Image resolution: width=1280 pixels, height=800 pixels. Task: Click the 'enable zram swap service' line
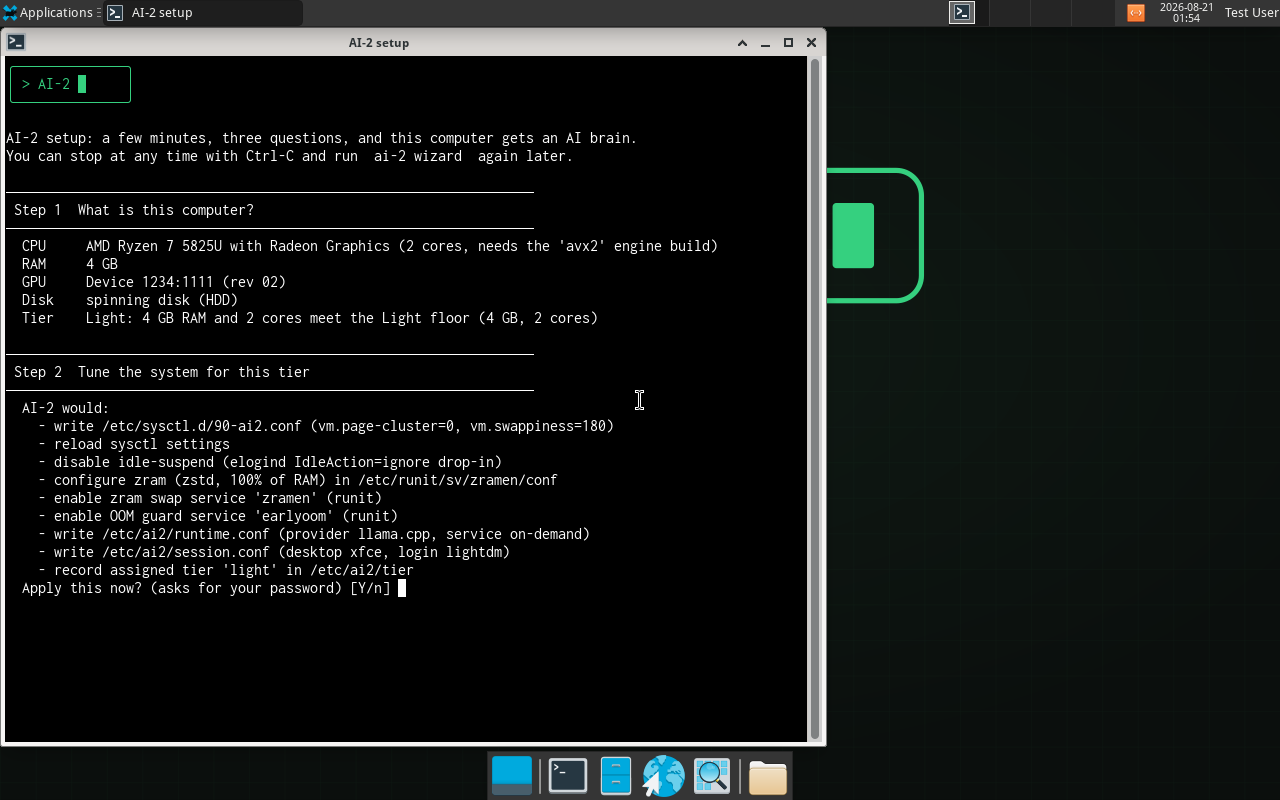click(210, 498)
